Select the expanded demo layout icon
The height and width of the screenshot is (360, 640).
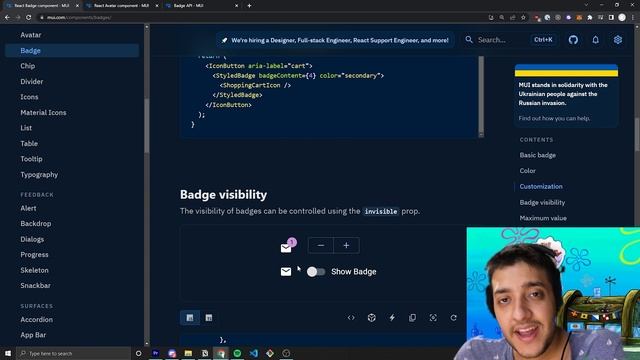(209, 318)
